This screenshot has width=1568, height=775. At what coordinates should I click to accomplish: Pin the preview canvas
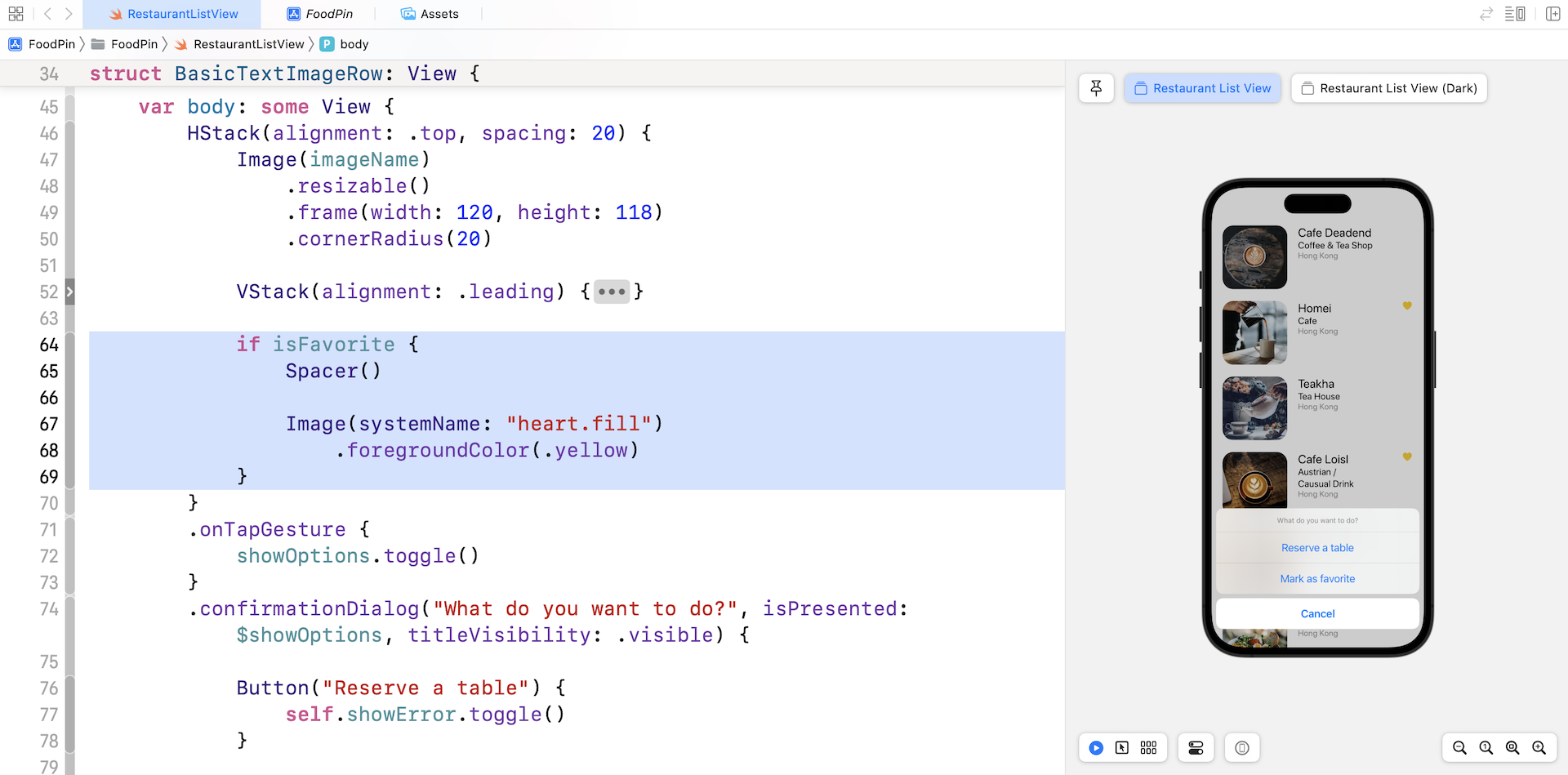tap(1096, 88)
